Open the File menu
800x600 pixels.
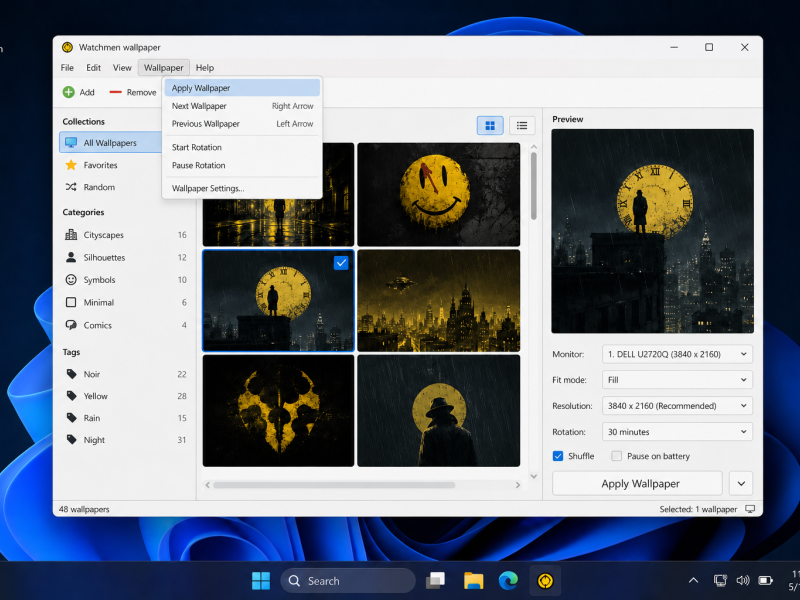67,67
